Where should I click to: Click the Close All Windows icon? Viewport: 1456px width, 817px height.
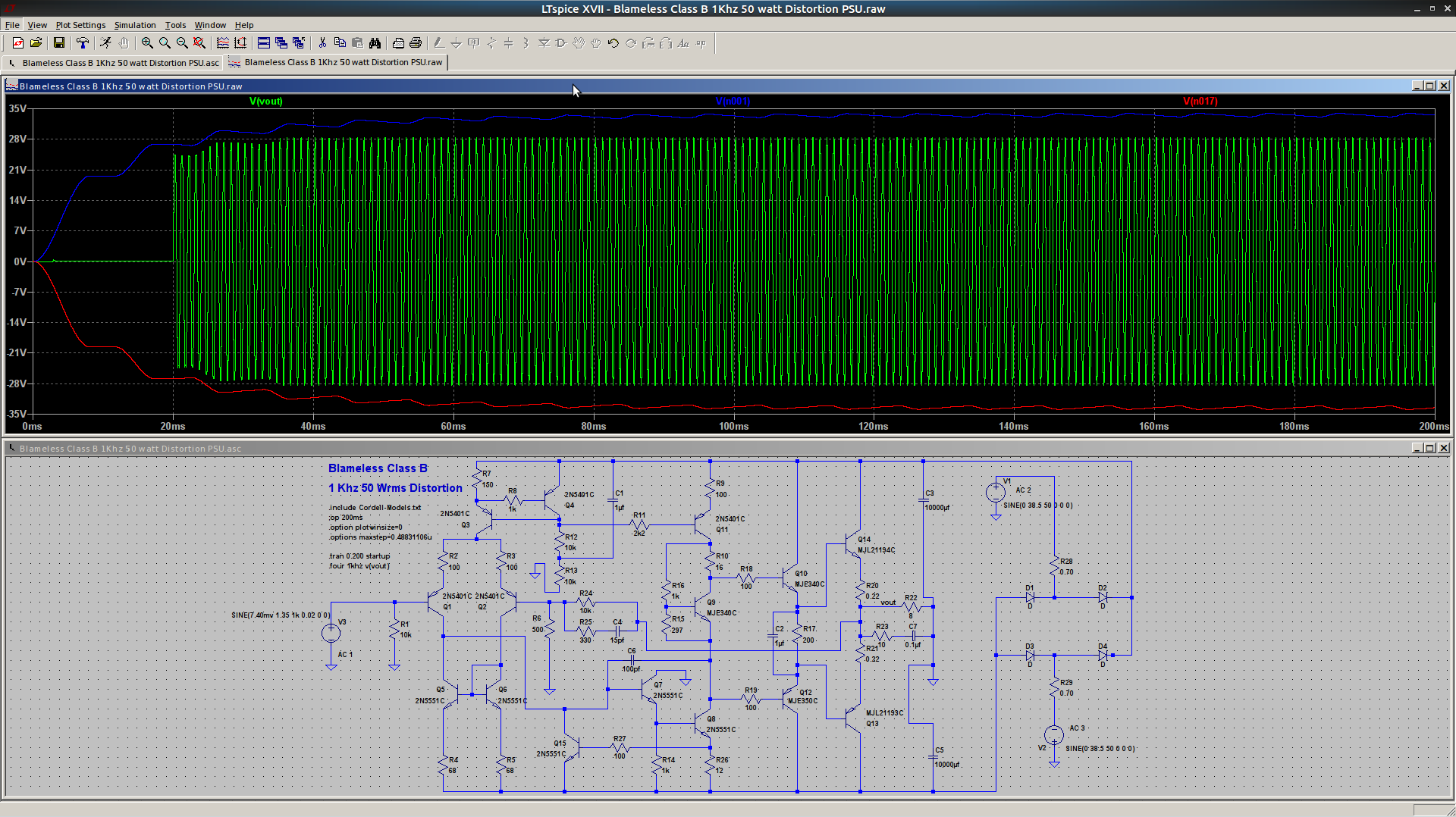(299, 43)
